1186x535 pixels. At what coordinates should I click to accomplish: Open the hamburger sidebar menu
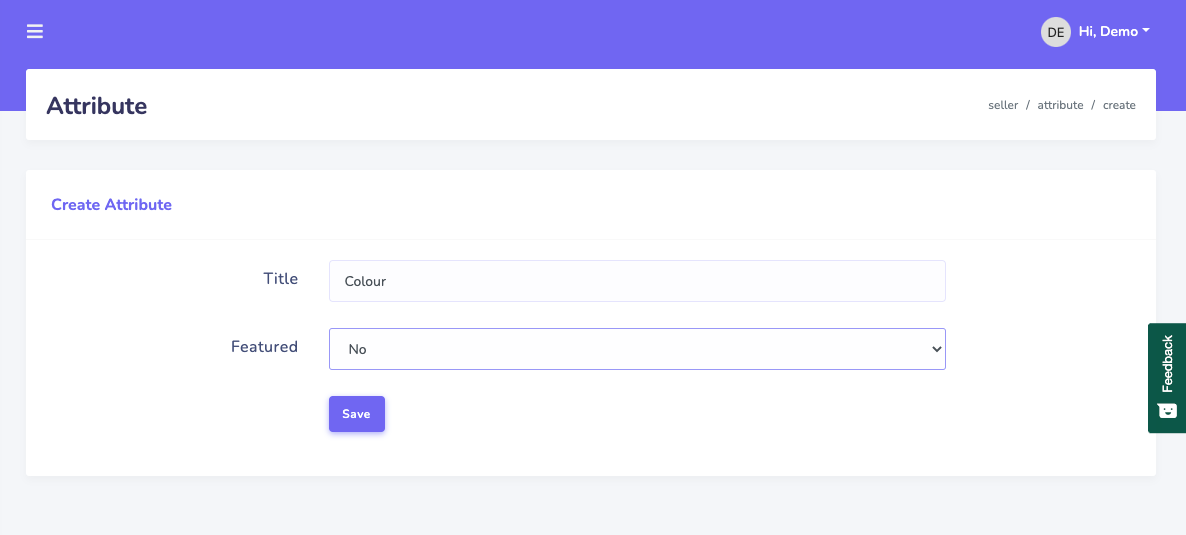(x=35, y=32)
